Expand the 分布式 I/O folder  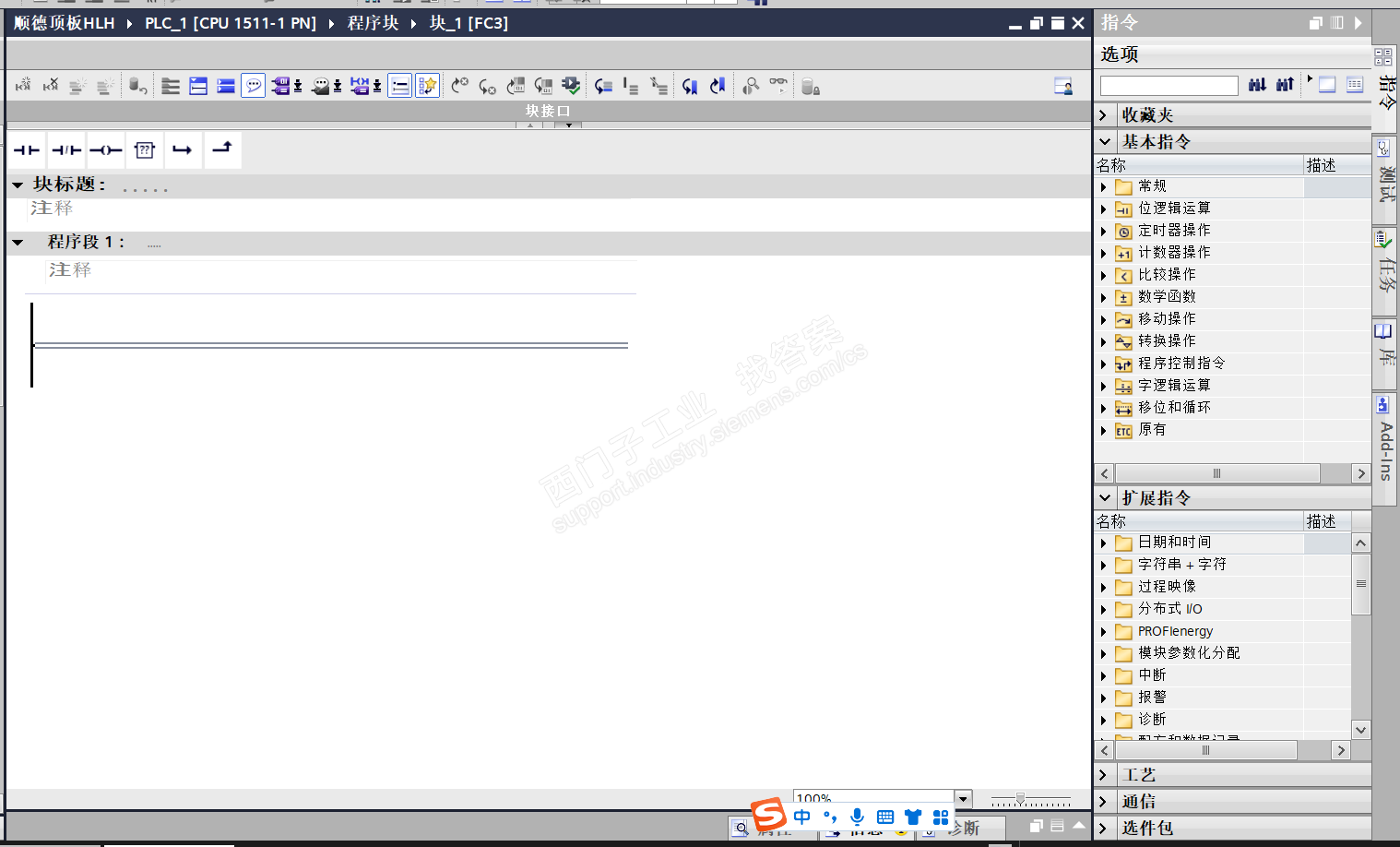1104,609
